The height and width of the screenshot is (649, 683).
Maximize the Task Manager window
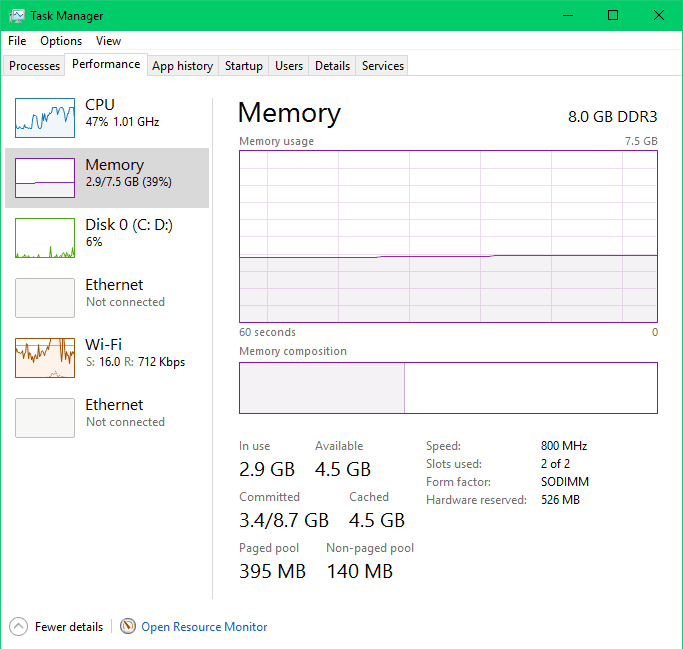coord(613,16)
